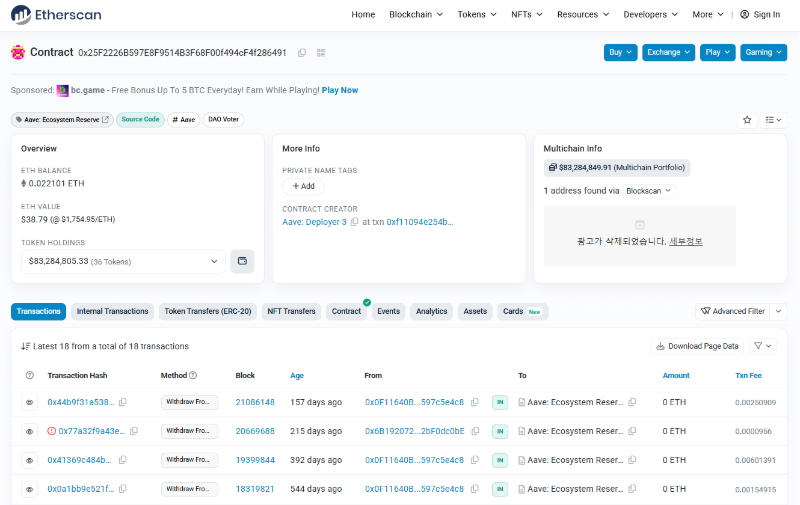Select the Transactions tab
The image size is (800, 505).
coord(38,311)
